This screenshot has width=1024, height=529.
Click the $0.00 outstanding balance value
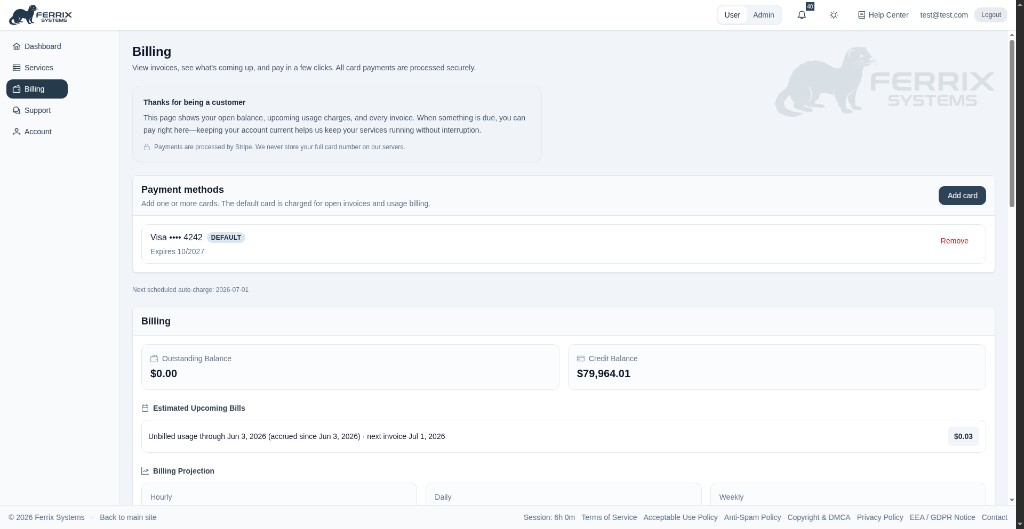point(163,374)
